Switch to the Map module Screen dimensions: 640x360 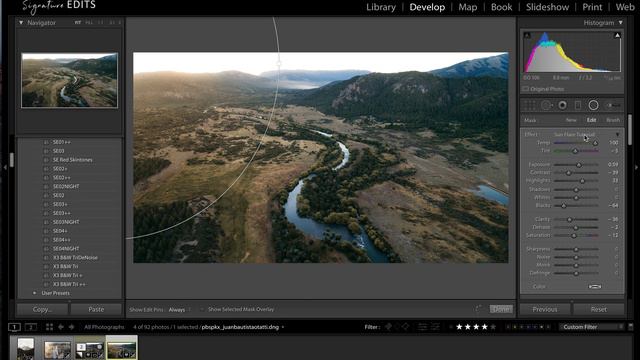468,7
